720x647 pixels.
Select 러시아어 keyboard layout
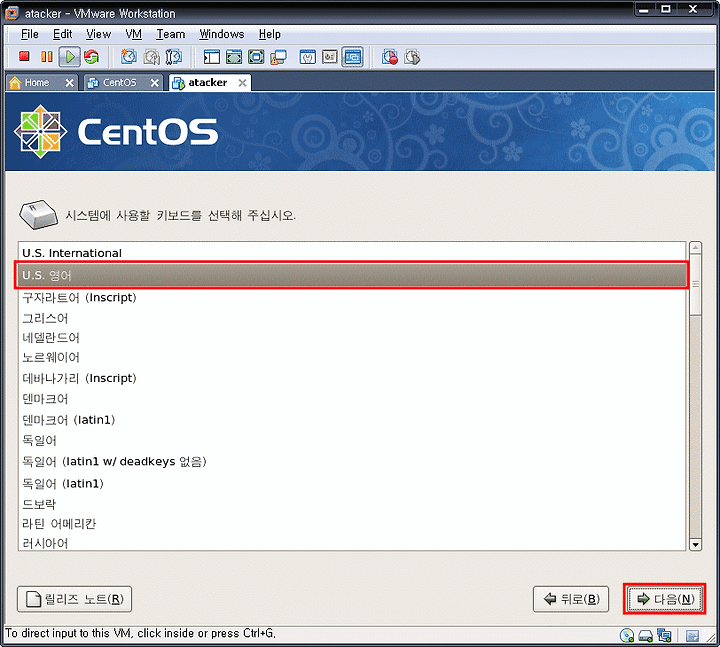352,543
